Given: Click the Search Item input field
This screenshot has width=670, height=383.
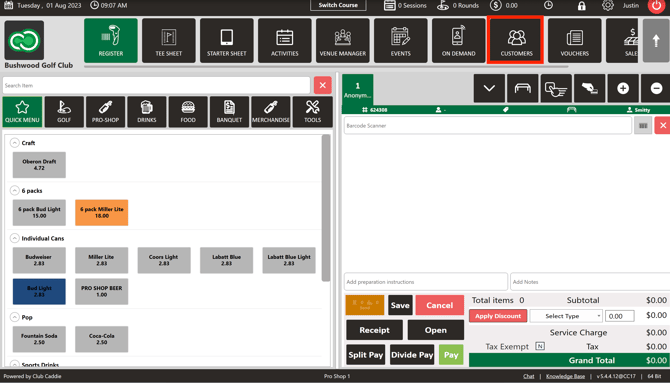Looking at the screenshot, I should click(x=156, y=85).
